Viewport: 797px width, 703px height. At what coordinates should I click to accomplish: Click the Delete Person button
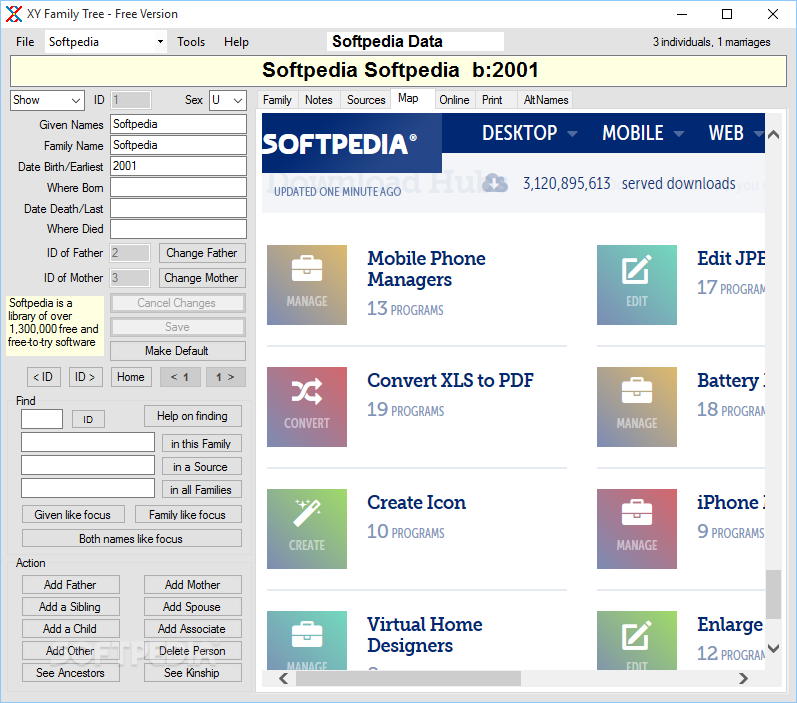(193, 651)
